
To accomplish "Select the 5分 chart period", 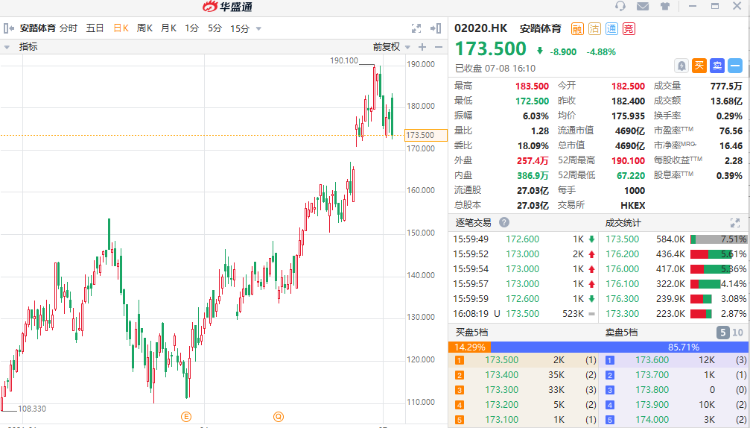I will pyautogui.click(x=215, y=29).
